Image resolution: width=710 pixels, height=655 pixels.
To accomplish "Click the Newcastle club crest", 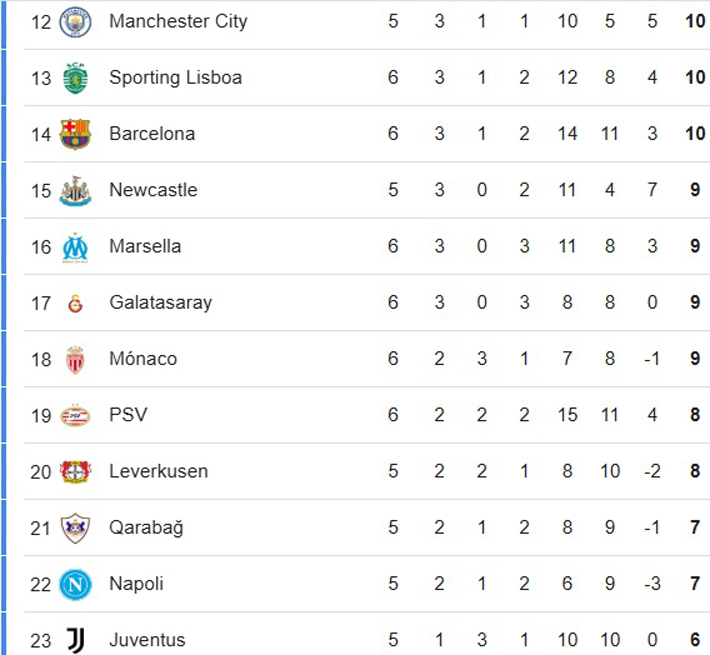I will click(x=75, y=190).
